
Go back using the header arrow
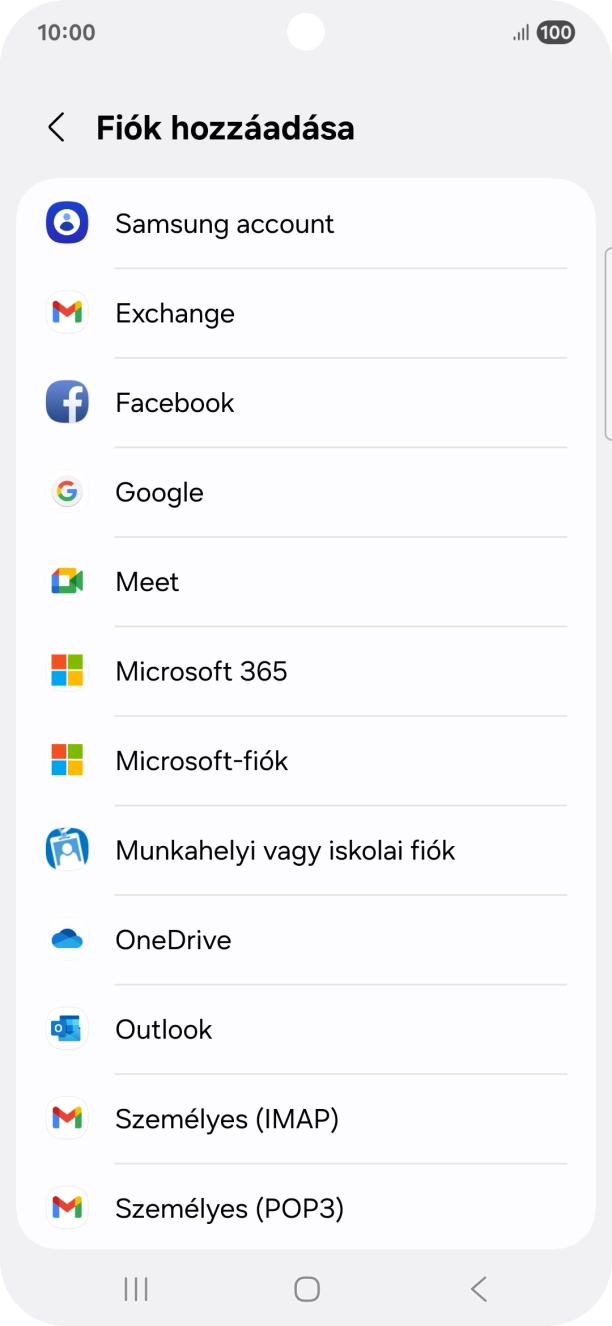click(56, 128)
